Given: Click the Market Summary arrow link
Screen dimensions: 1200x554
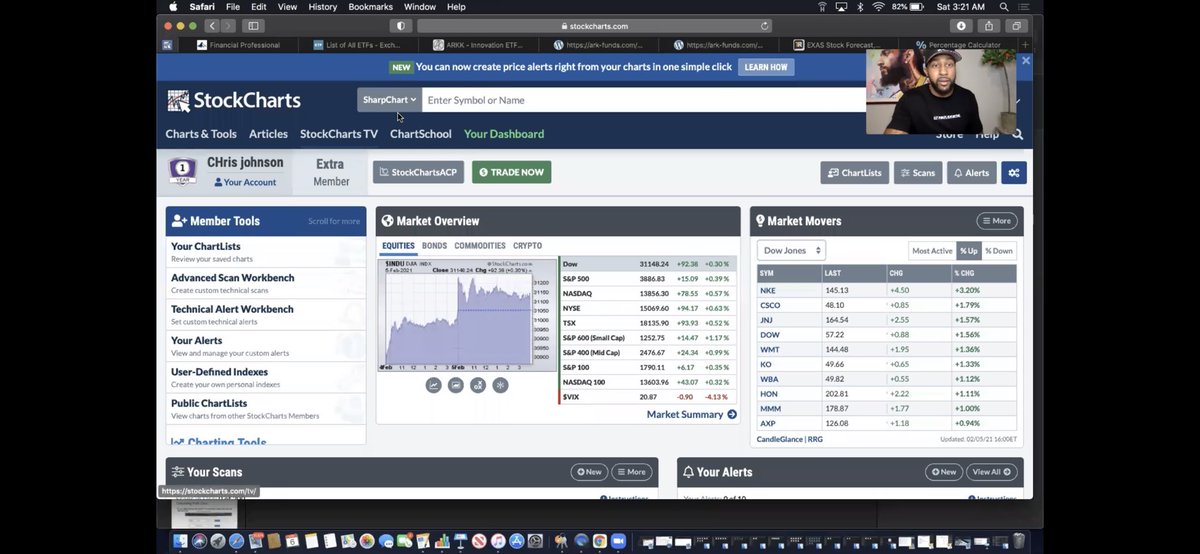Looking at the screenshot, I should tap(692, 414).
